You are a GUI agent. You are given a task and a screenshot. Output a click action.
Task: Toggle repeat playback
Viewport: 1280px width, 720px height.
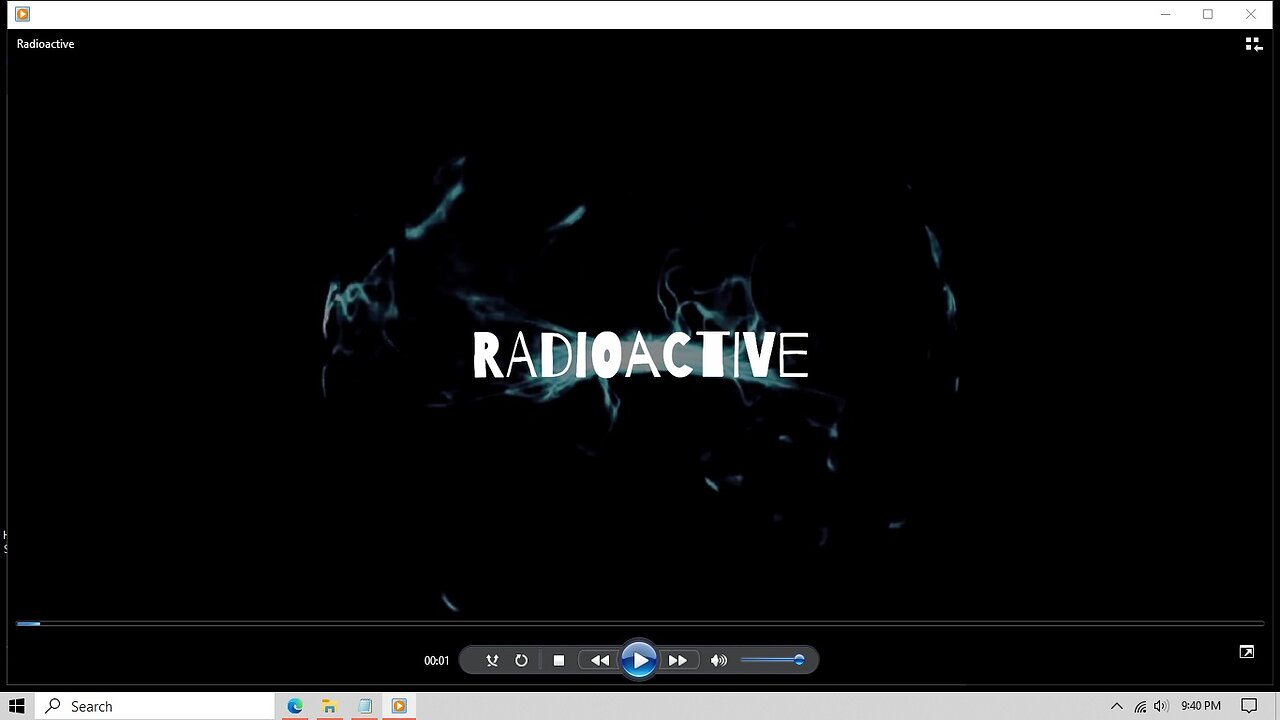(x=521, y=660)
